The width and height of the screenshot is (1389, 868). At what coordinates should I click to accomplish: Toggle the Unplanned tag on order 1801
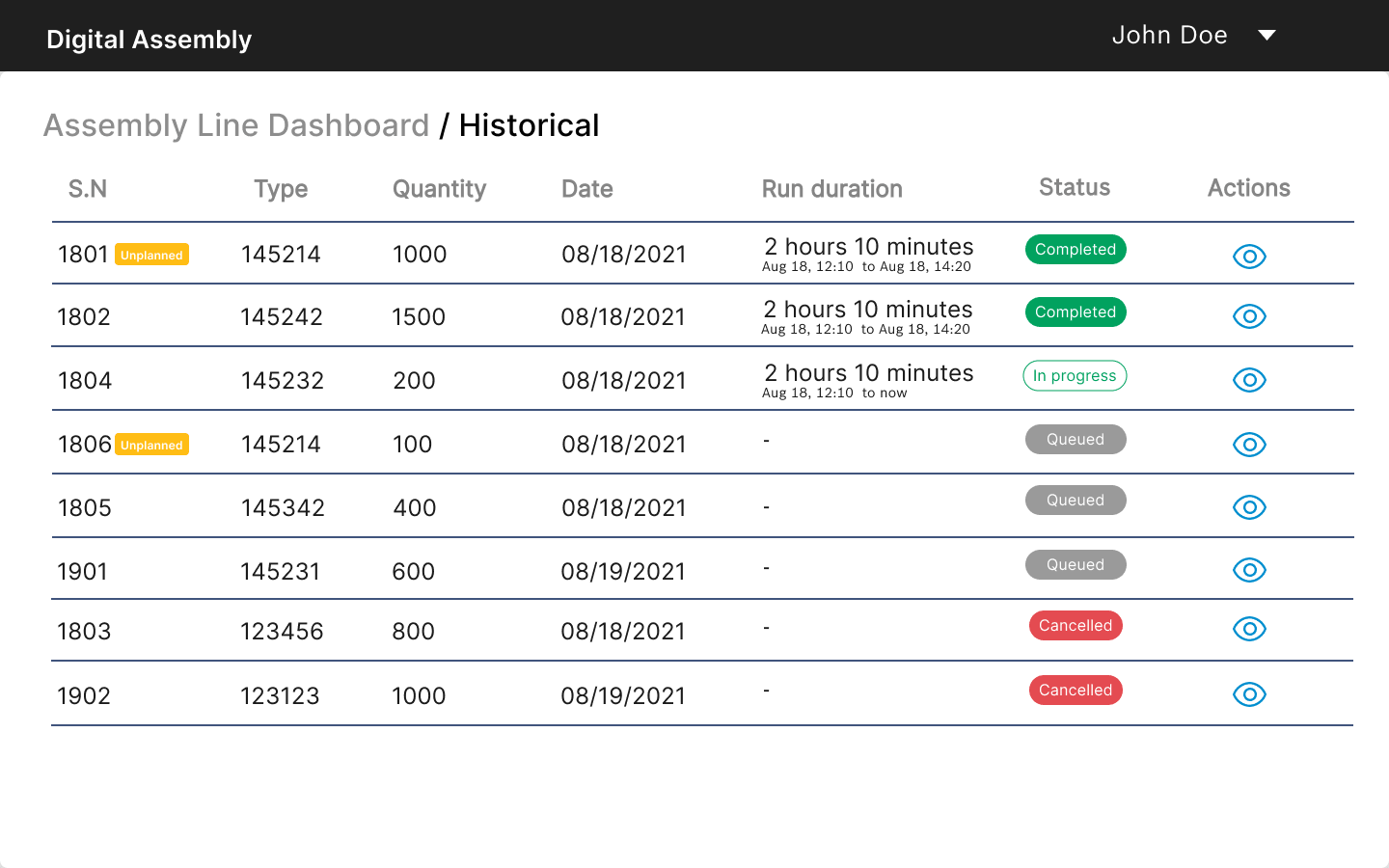tap(151, 255)
